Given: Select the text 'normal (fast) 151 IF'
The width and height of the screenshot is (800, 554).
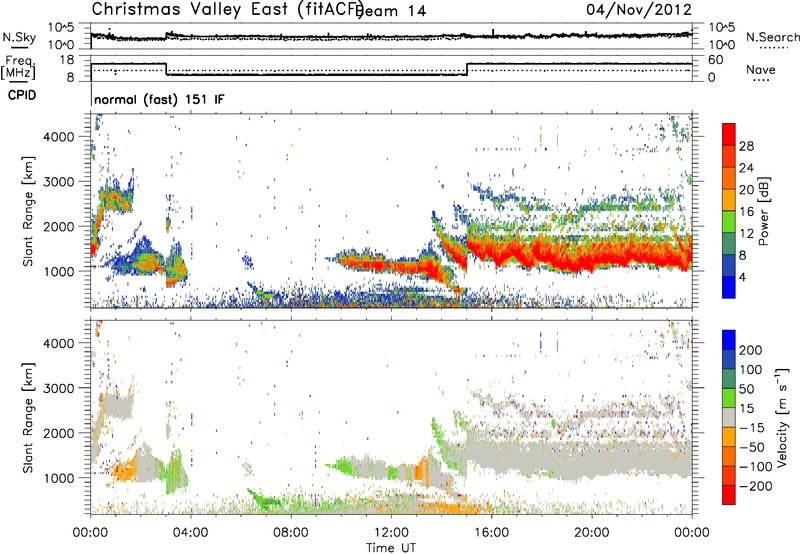Looking at the screenshot, I should pyautogui.click(x=159, y=99).
